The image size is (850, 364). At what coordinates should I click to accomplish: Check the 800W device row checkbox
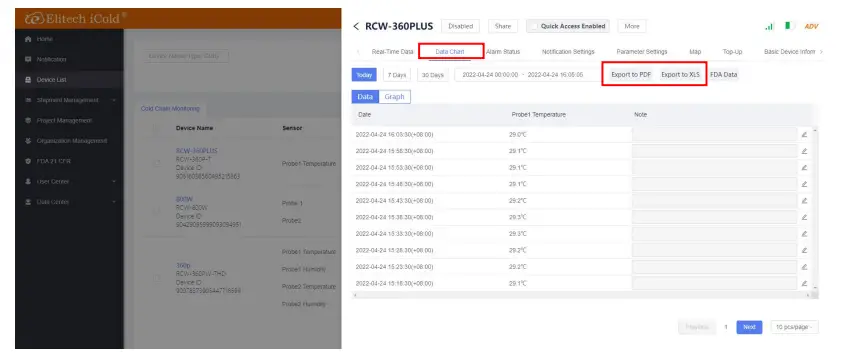coord(157,211)
